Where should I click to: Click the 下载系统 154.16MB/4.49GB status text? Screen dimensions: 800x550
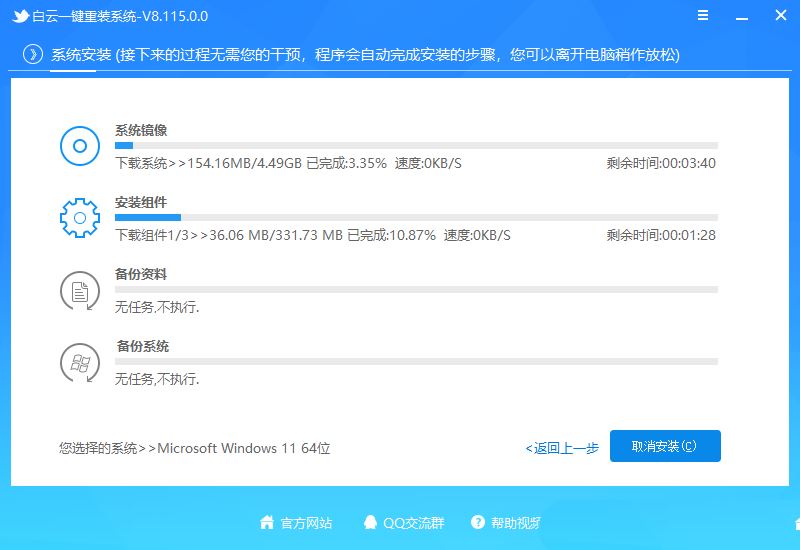pyautogui.click(x=288, y=163)
